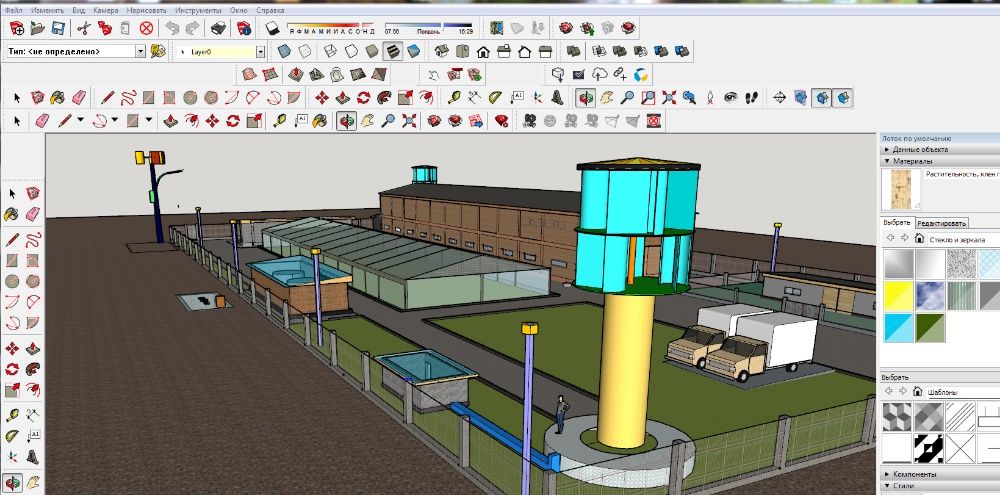Enable the Hidden Line face style
The width and height of the screenshot is (1000, 495).
pyautogui.click(x=351, y=52)
